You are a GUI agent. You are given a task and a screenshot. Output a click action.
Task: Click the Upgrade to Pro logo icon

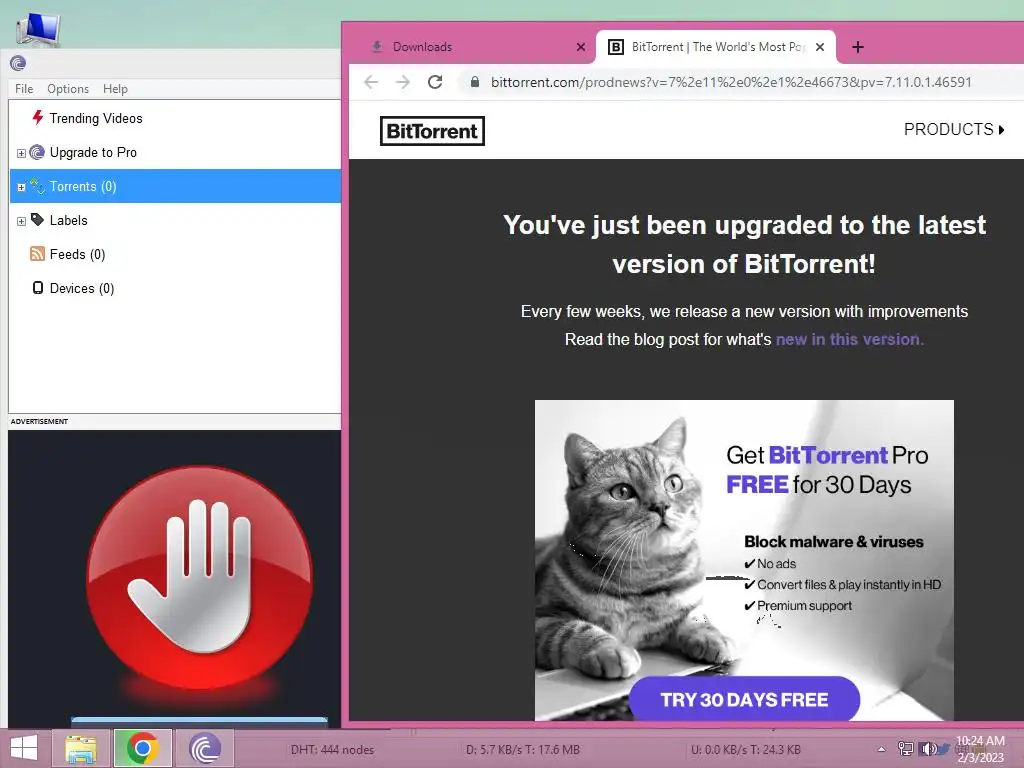37,152
